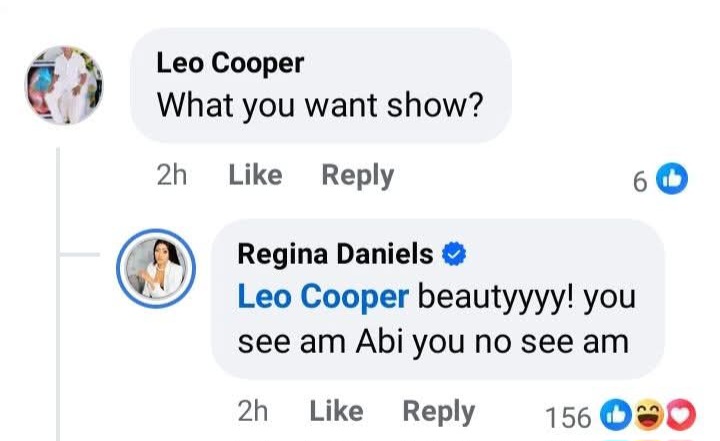Like Regina Daniels' reply
Viewport: 720px width, 441px height.
click(x=337, y=411)
